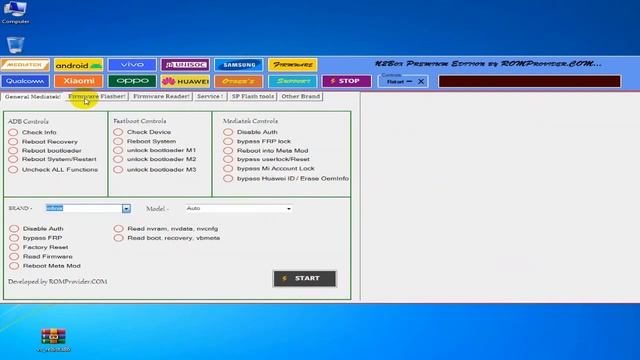Click the dark red progress bar

tap(529, 81)
